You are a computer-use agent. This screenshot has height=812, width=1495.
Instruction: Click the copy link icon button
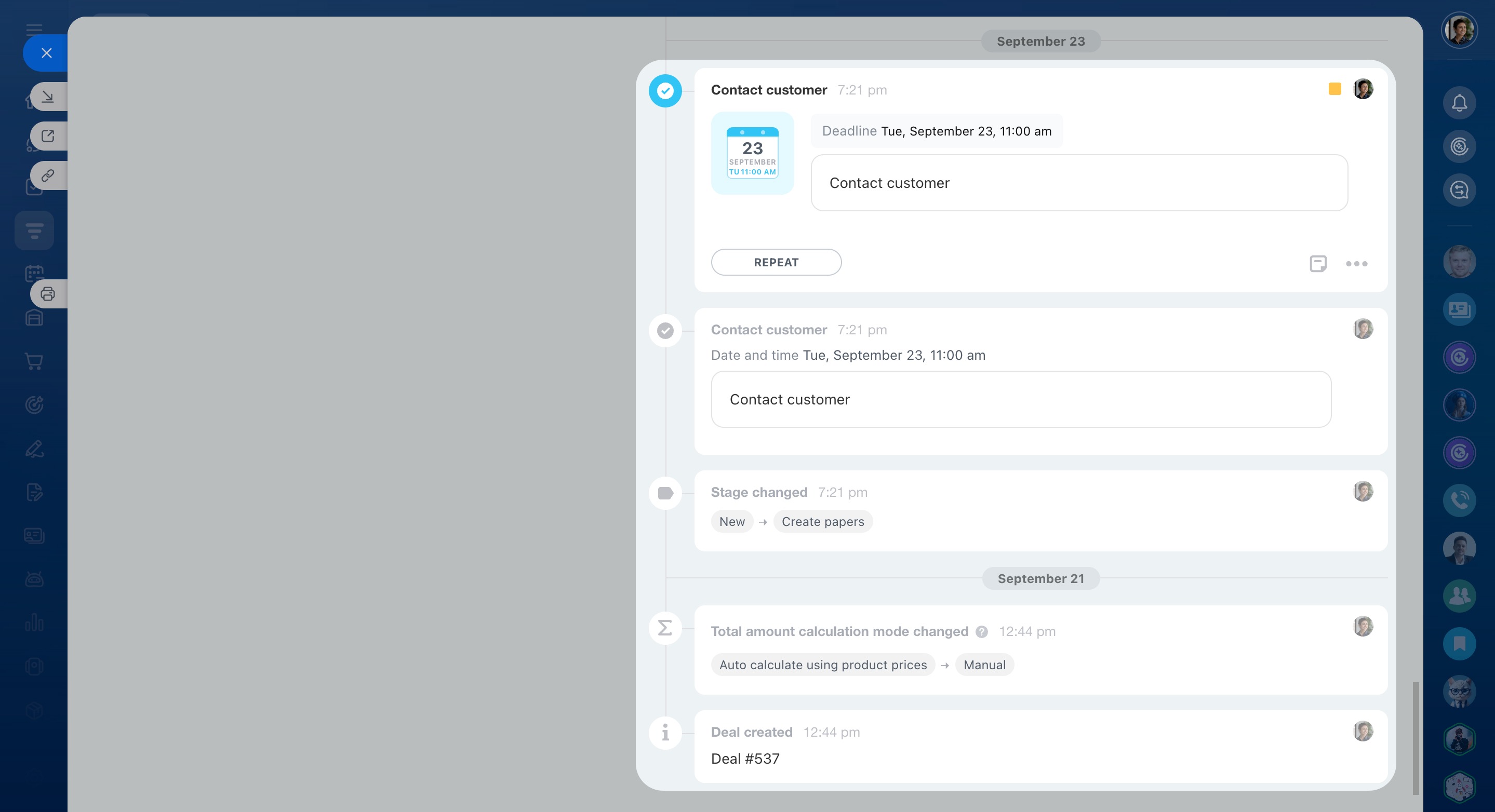click(48, 175)
